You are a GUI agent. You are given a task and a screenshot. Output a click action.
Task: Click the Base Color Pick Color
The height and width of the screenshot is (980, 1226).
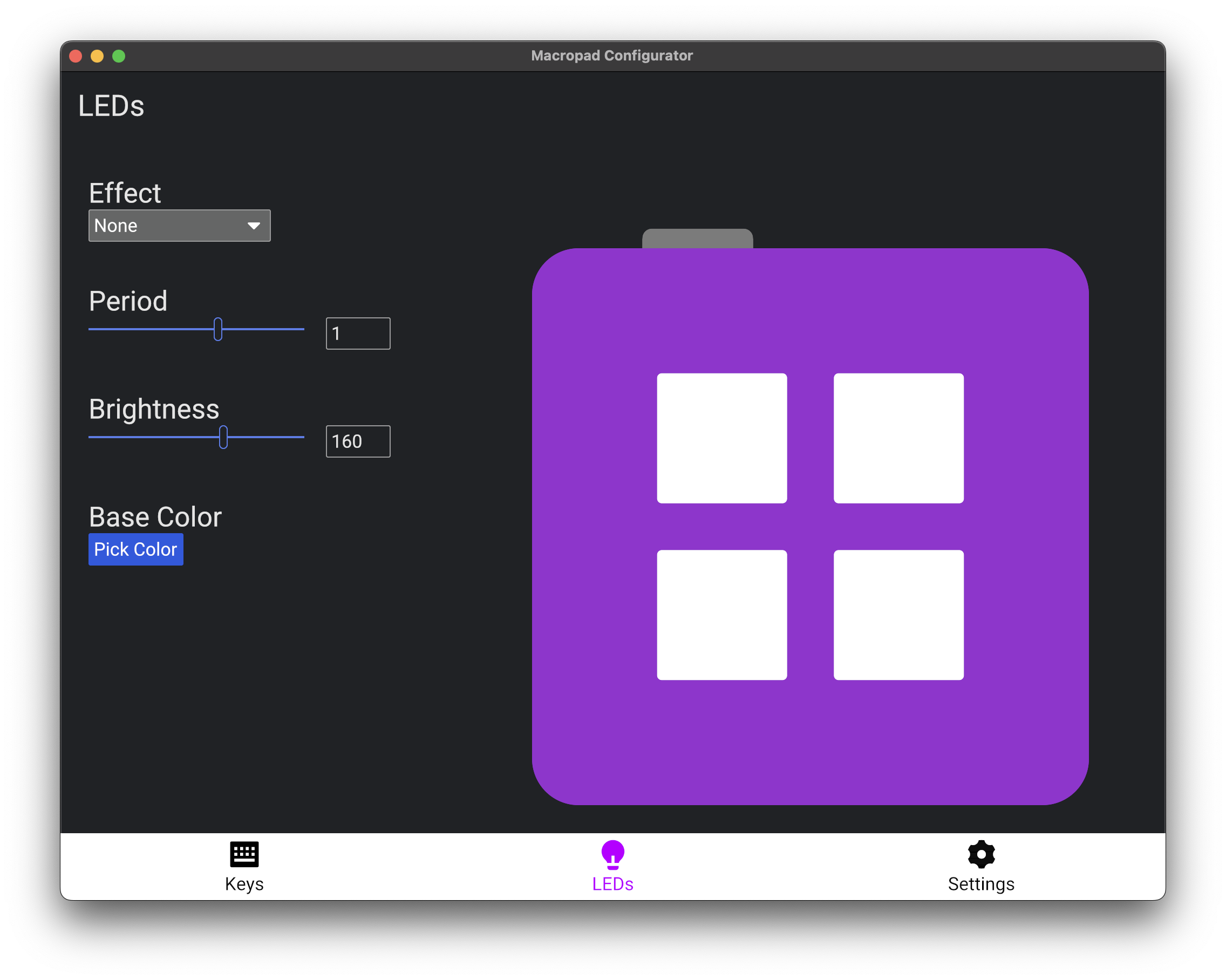click(x=137, y=548)
